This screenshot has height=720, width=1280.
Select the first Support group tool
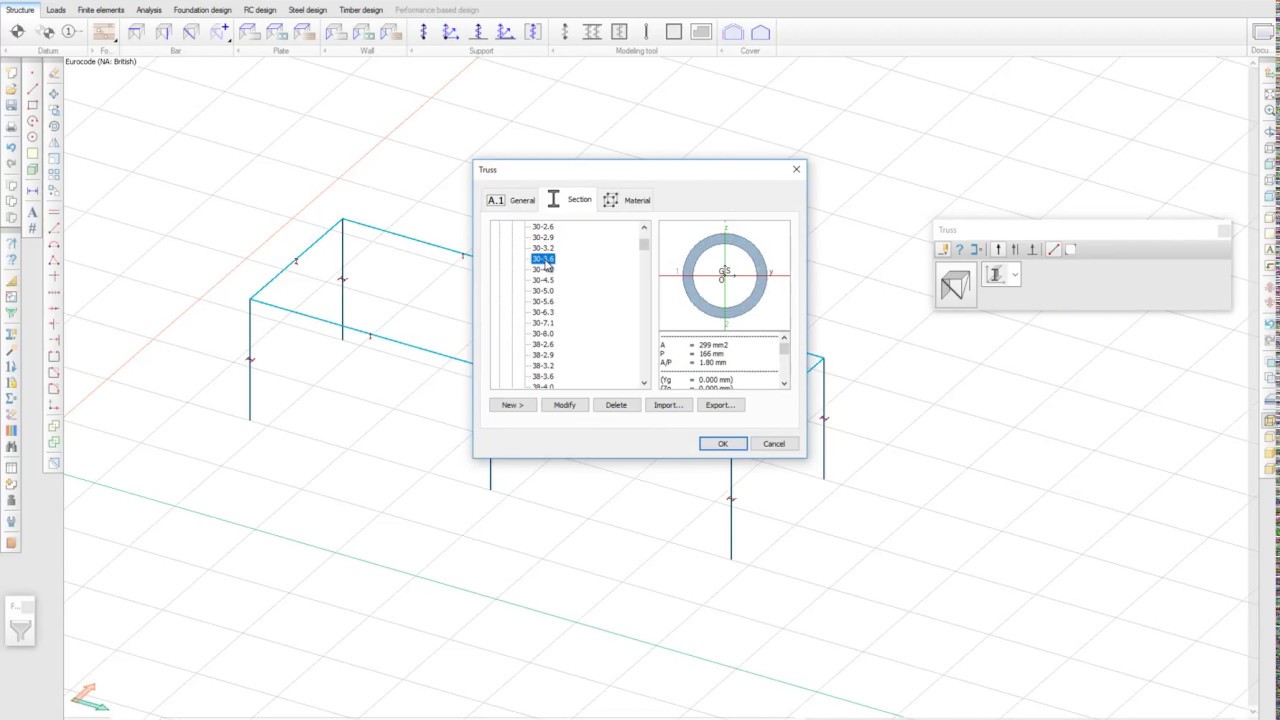click(x=424, y=32)
